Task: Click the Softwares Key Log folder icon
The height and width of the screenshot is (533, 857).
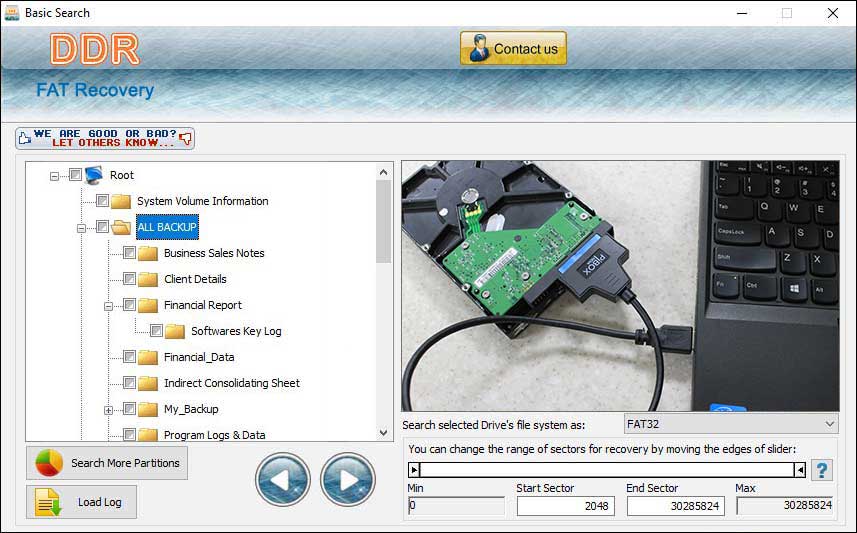Action: pyautogui.click(x=175, y=331)
